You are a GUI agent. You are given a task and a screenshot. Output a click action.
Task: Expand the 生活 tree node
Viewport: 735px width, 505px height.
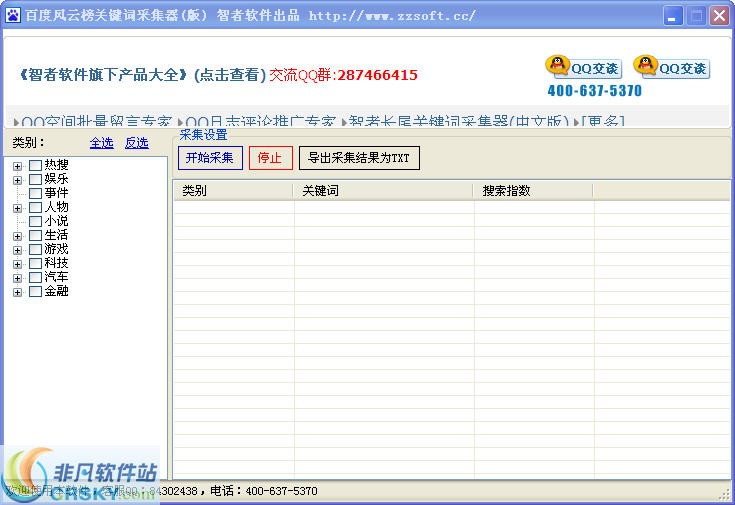(17, 236)
